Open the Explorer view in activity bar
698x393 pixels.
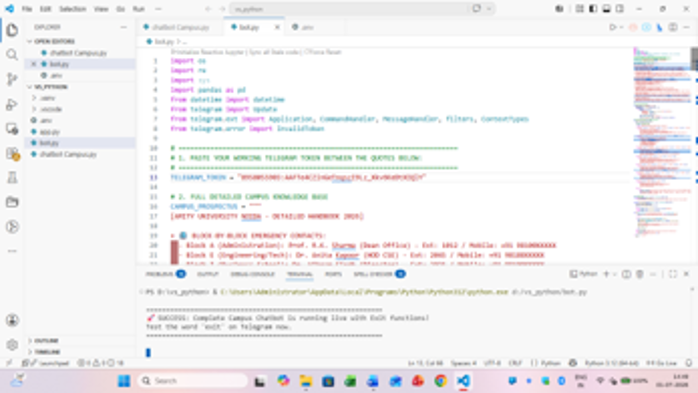(12, 30)
